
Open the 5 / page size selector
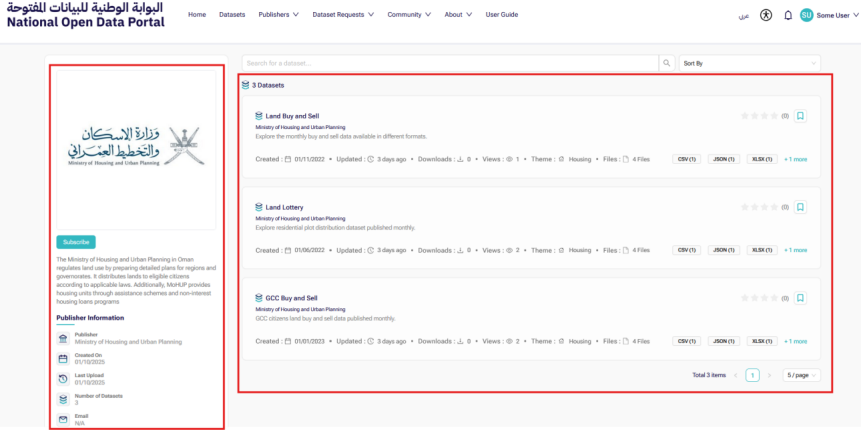pyautogui.click(x=801, y=375)
